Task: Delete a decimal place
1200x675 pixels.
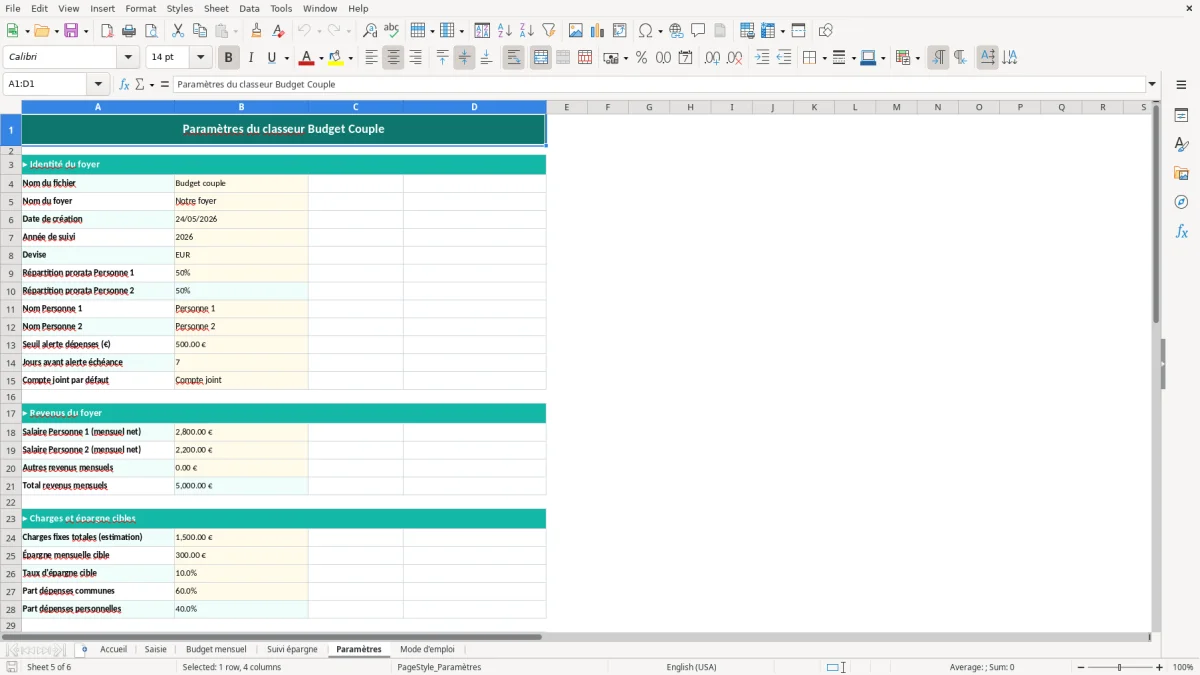Action: pyautogui.click(x=735, y=58)
